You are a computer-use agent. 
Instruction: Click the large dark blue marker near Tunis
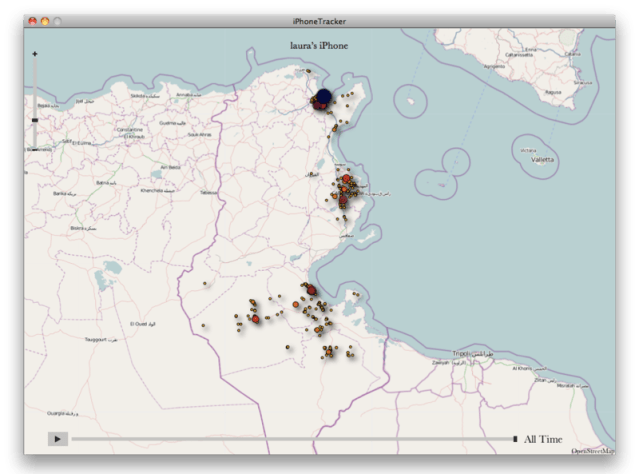pyautogui.click(x=321, y=98)
